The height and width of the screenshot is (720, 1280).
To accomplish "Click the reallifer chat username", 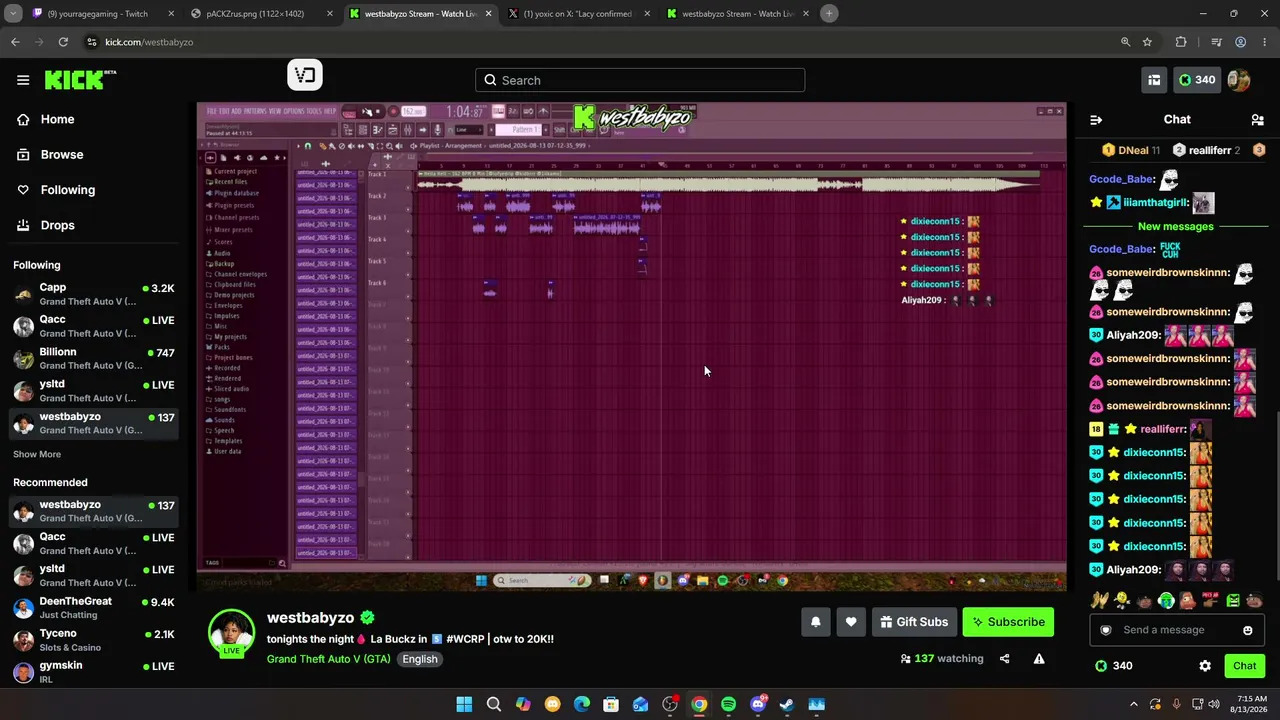I will point(1163,429).
